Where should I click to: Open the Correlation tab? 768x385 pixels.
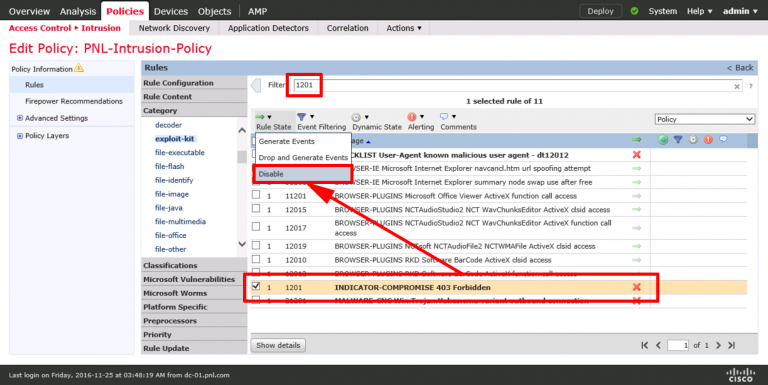tap(347, 28)
